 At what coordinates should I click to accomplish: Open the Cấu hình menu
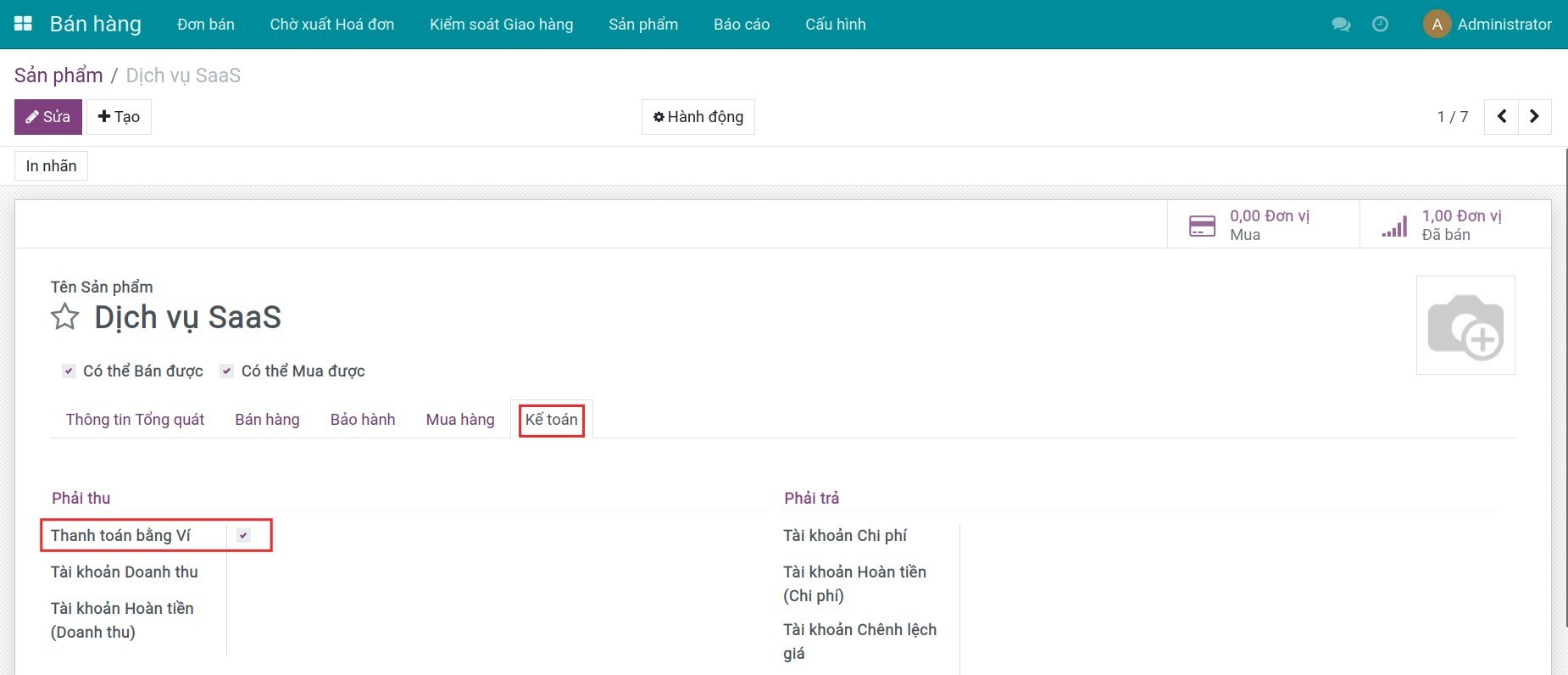pyautogui.click(x=835, y=25)
